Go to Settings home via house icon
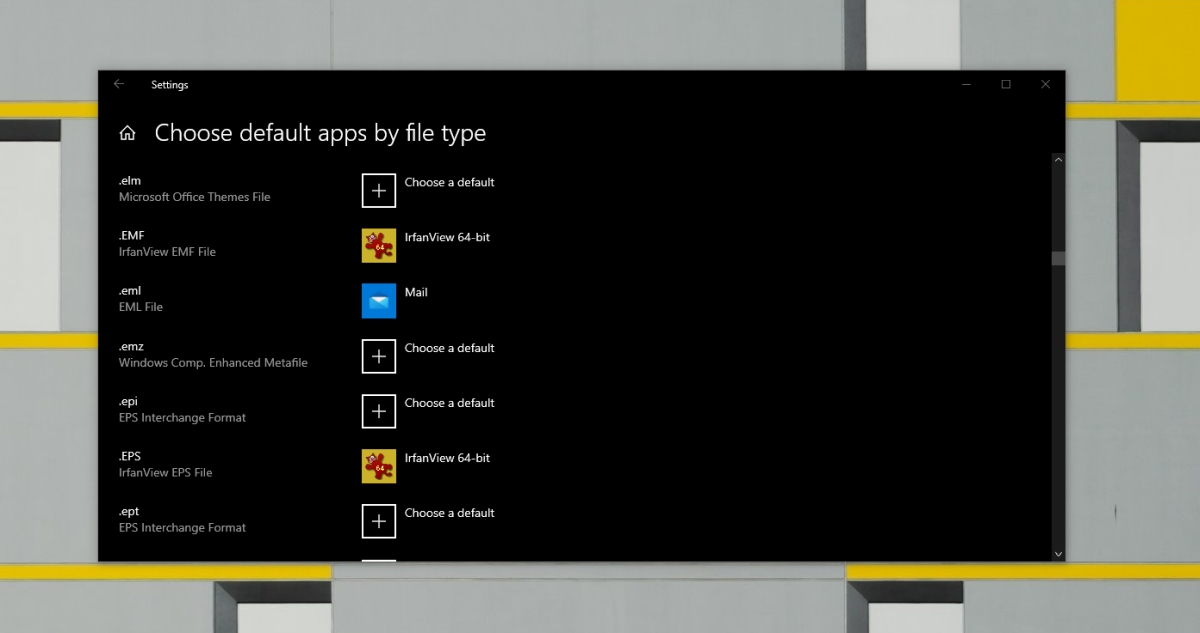The width and height of the screenshot is (1200, 633). coord(127,133)
